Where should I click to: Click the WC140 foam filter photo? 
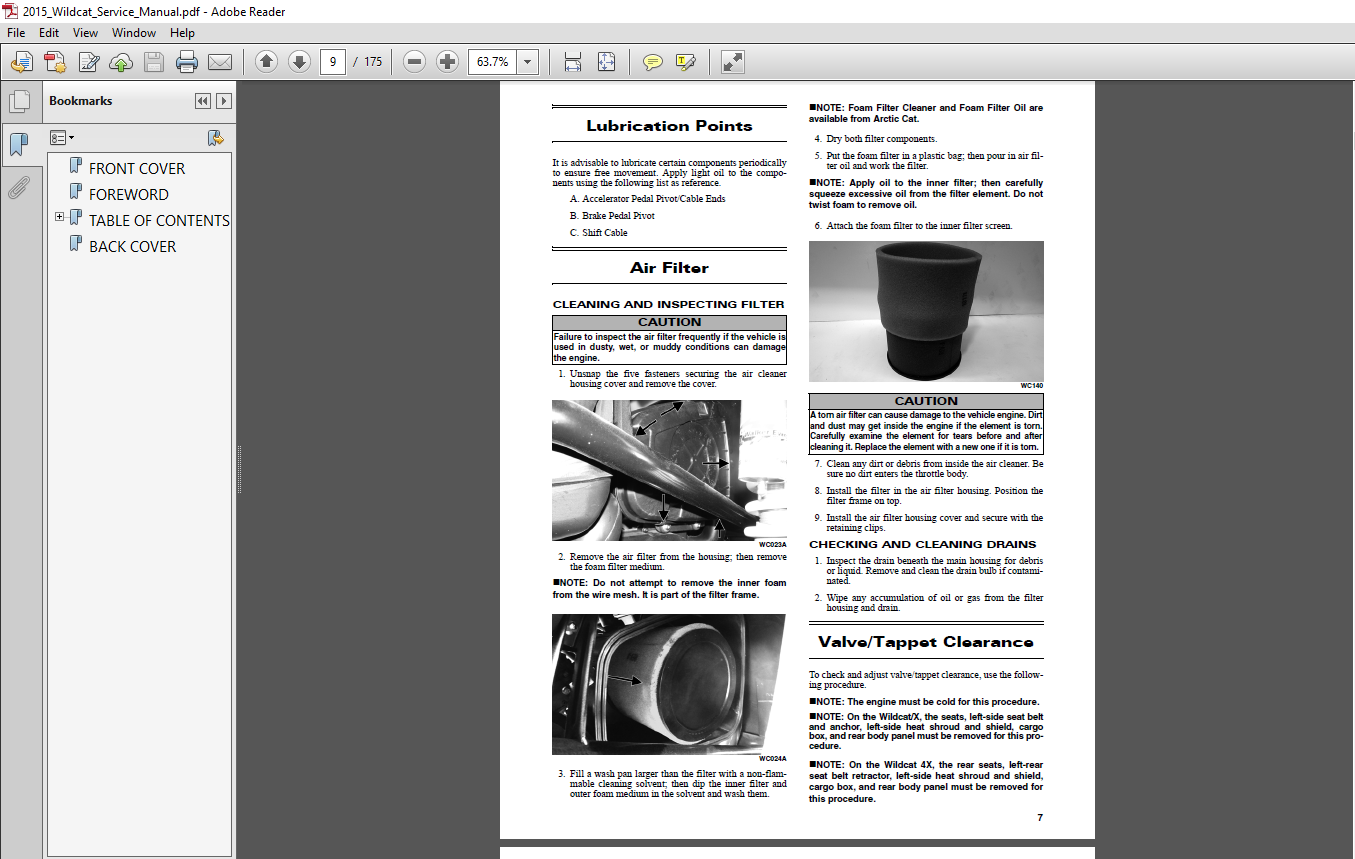[x=926, y=311]
